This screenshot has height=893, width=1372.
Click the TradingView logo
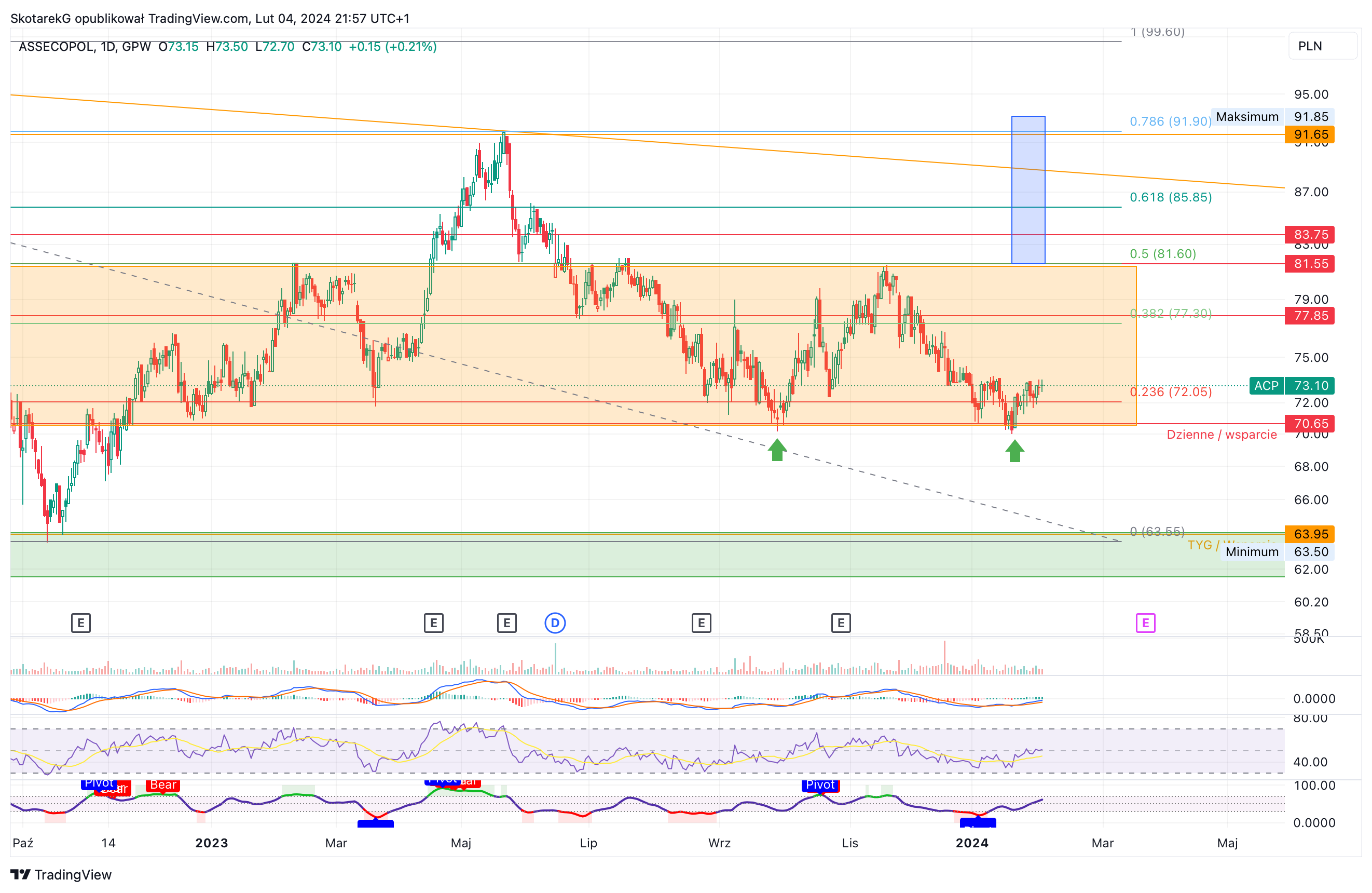(61, 874)
